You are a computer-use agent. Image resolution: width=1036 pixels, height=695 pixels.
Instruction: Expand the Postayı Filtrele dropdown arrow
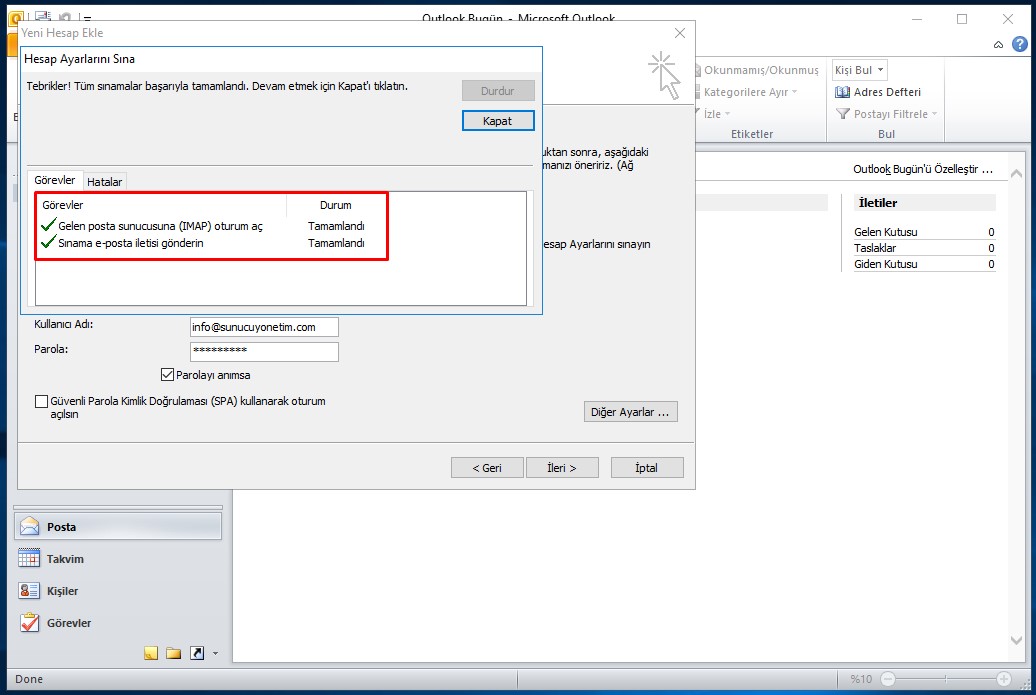point(934,114)
